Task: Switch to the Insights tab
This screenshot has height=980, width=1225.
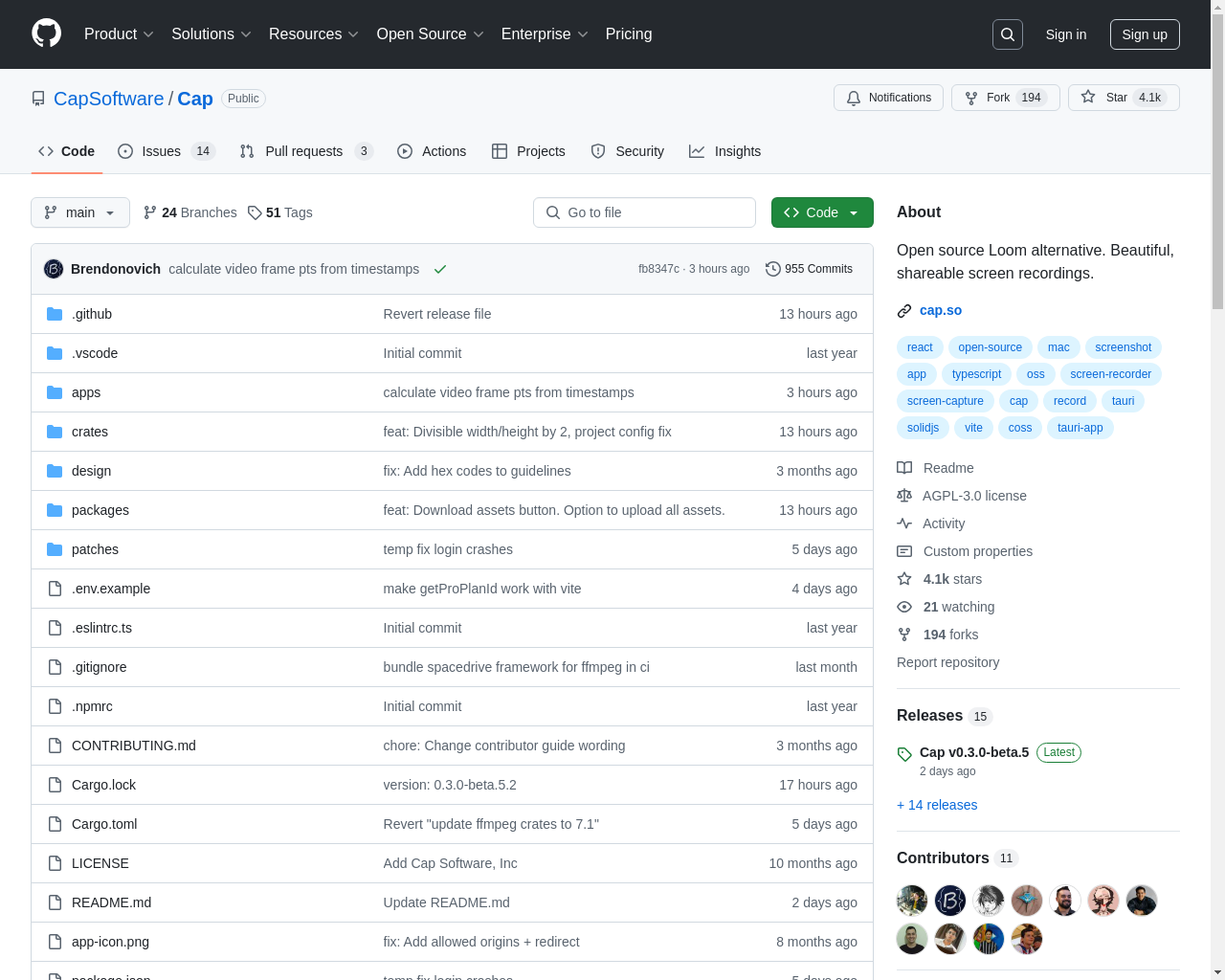Action: pyautogui.click(x=725, y=151)
